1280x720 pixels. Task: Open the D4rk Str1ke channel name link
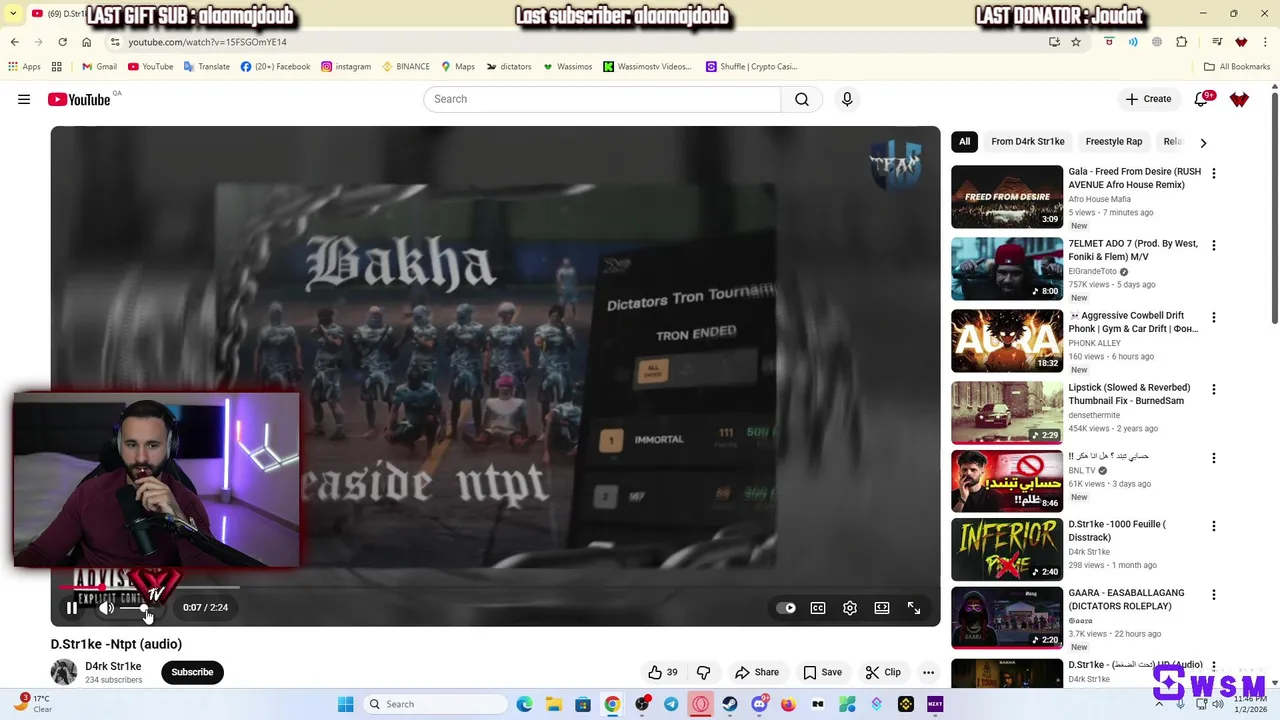coord(113,666)
